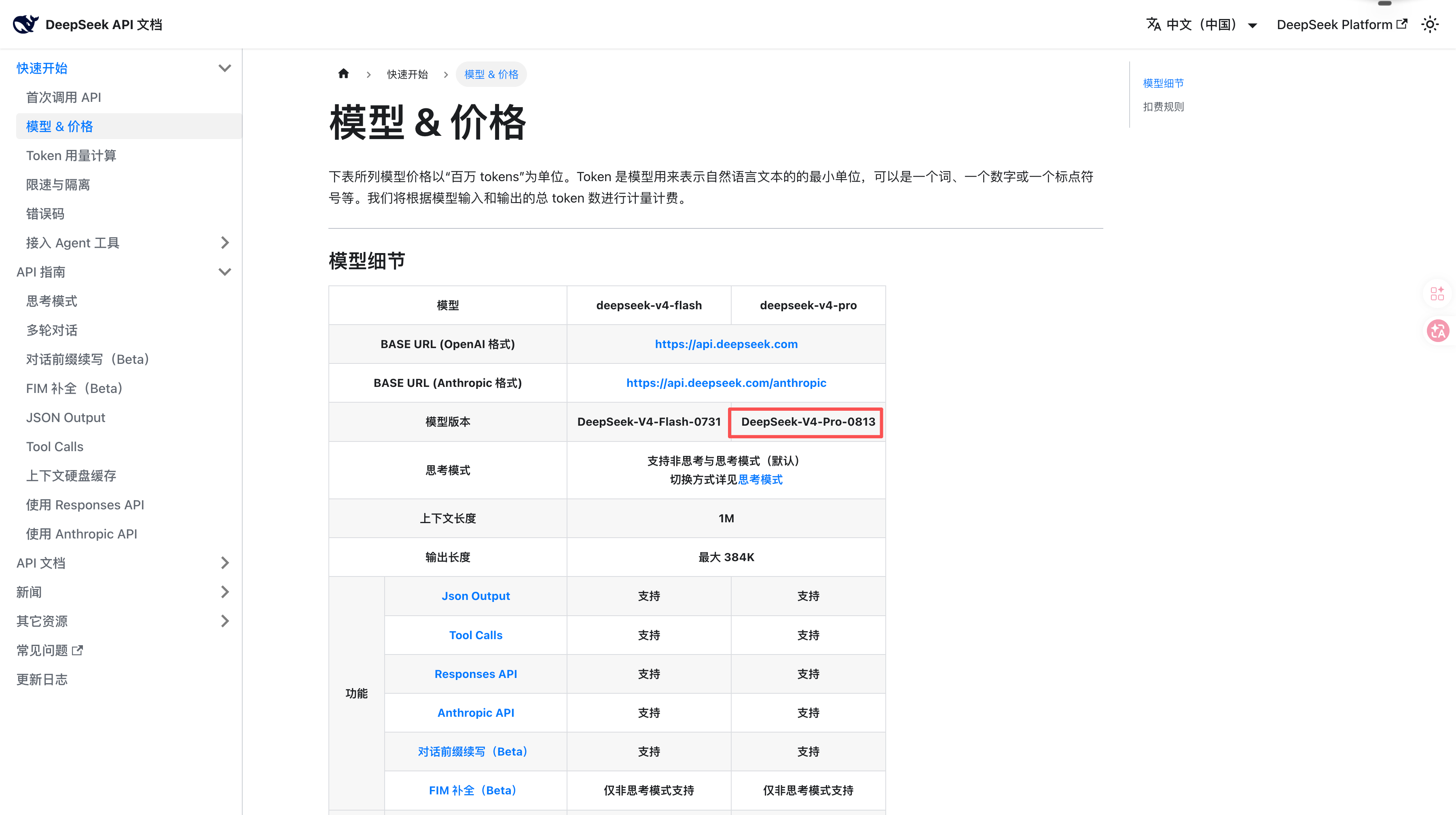Open the Json Output table link
The image size is (1456, 815).
tap(476, 596)
